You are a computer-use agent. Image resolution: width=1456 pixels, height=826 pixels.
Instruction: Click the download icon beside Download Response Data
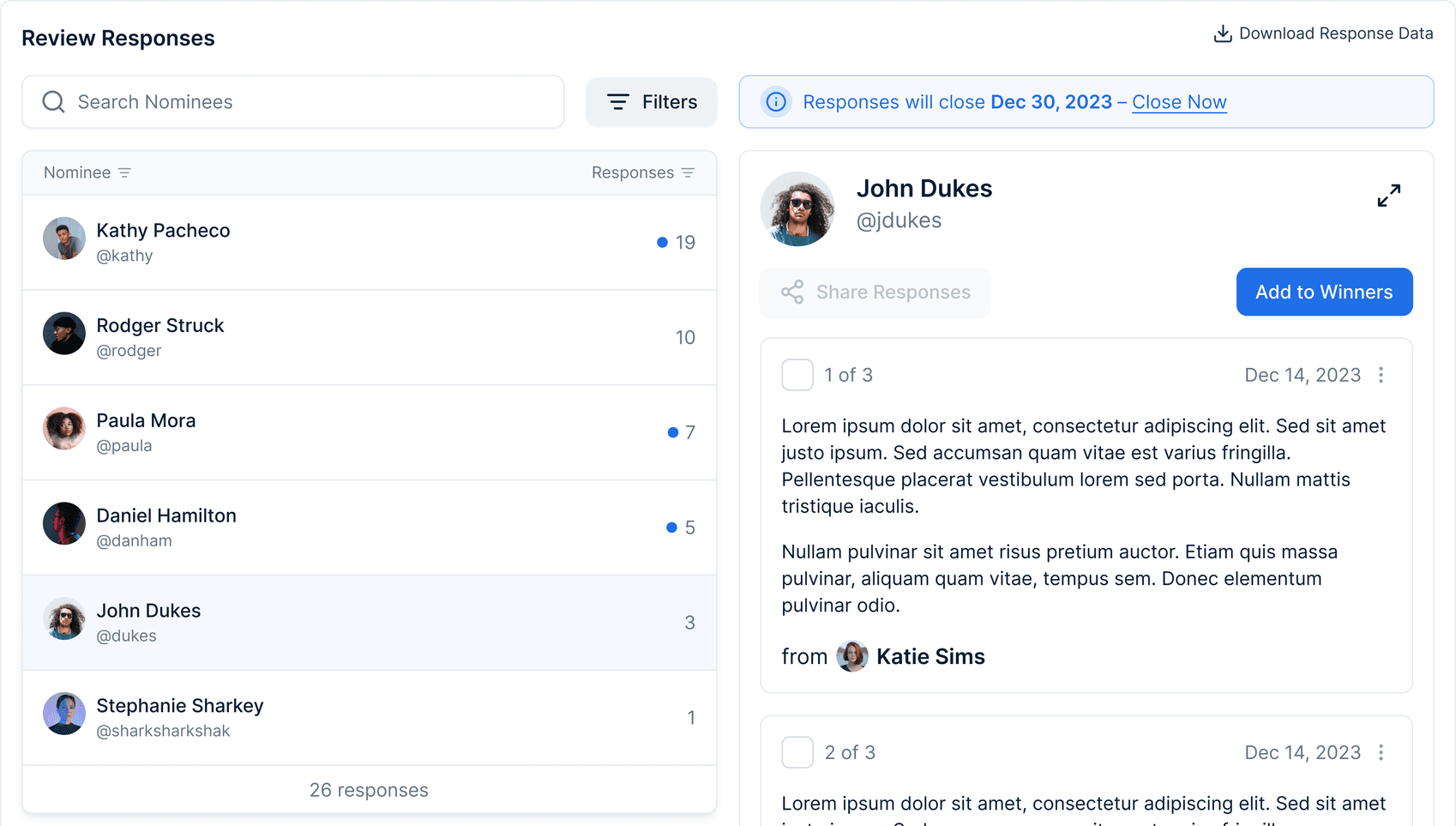pyautogui.click(x=1223, y=33)
